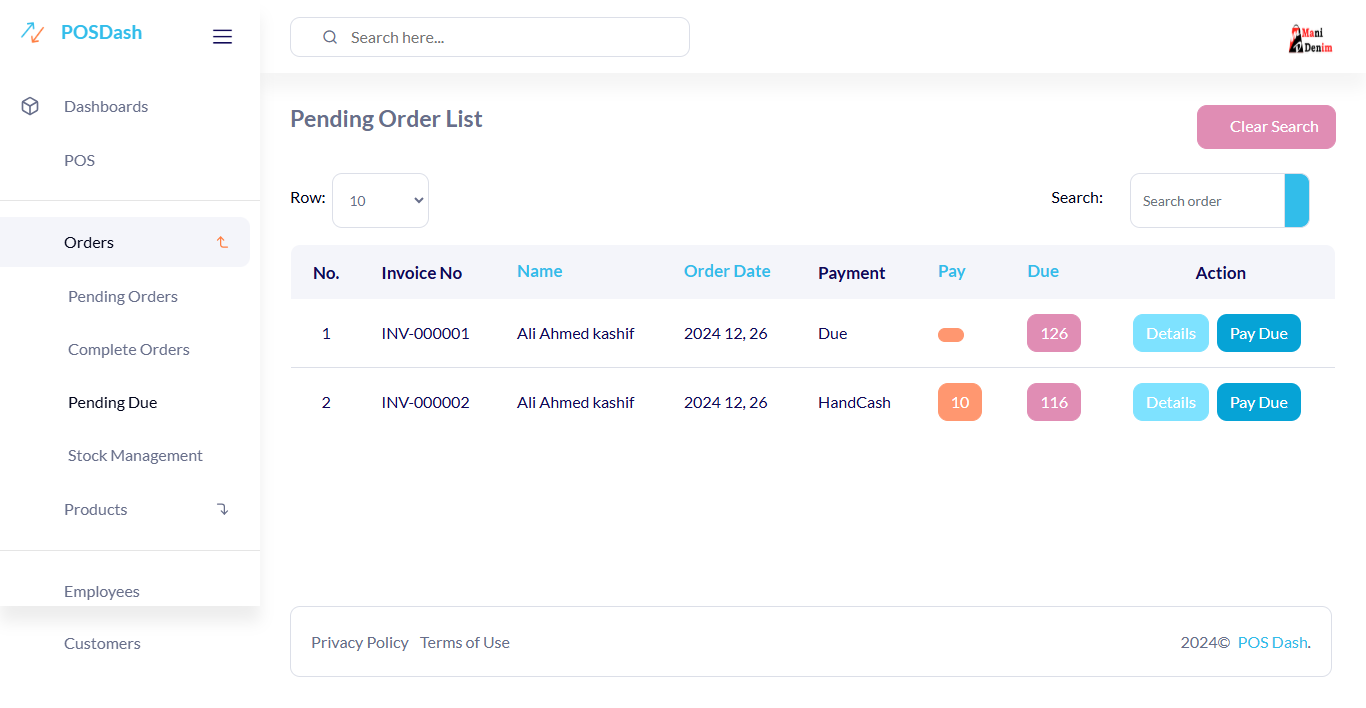The width and height of the screenshot is (1366, 708).
Task: Sort by the Due column header
Action: (1043, 271)
